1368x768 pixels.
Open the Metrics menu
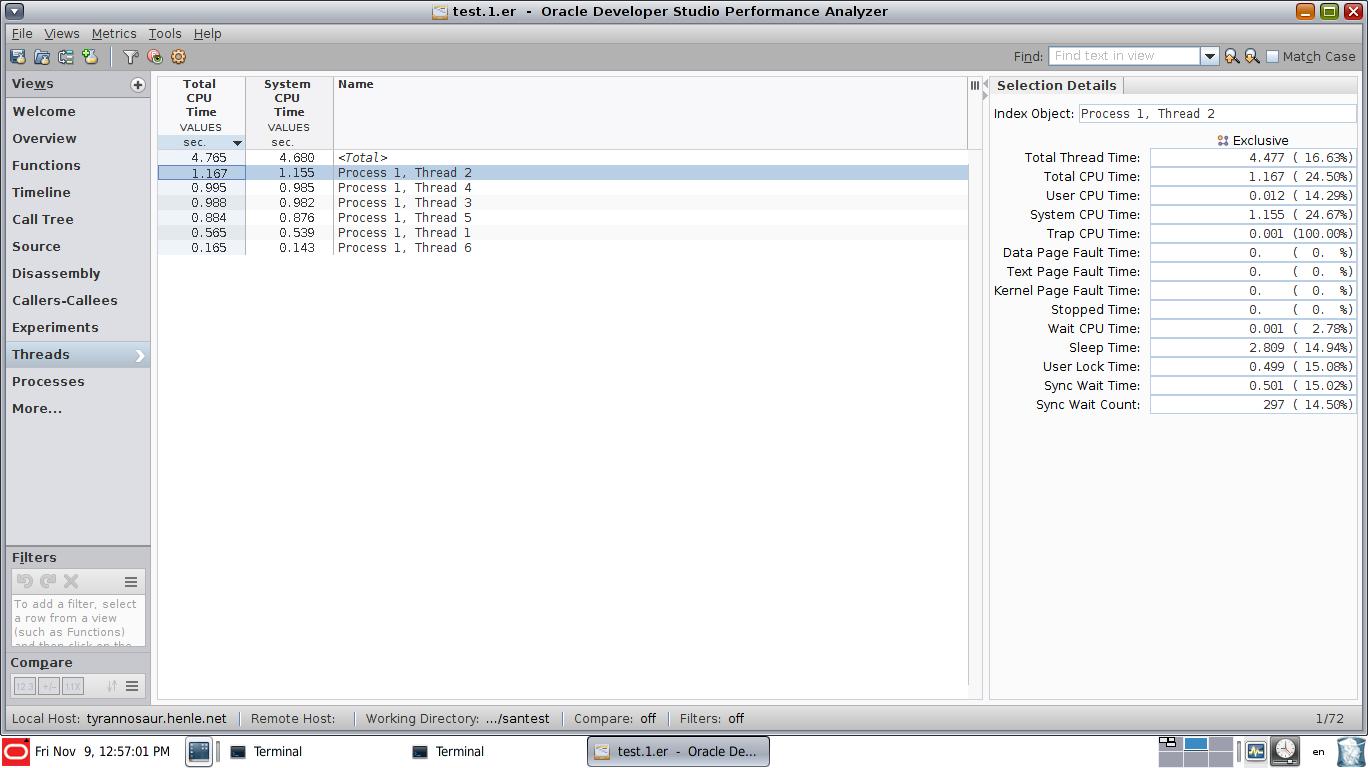114,33
